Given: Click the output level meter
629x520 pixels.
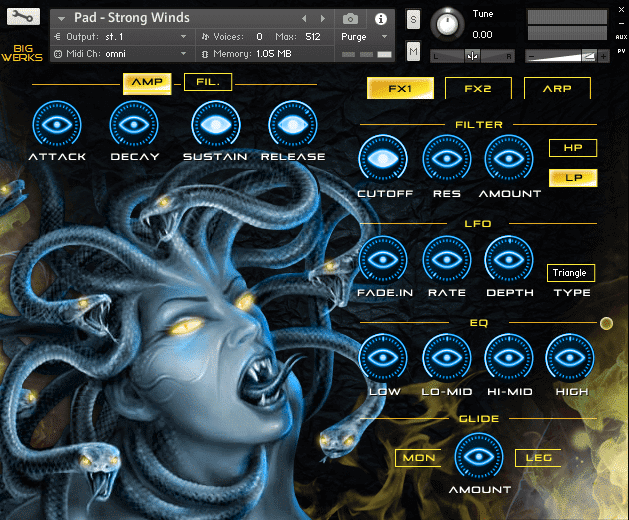Looking at the screenshot, I should [x=567, y=25].
